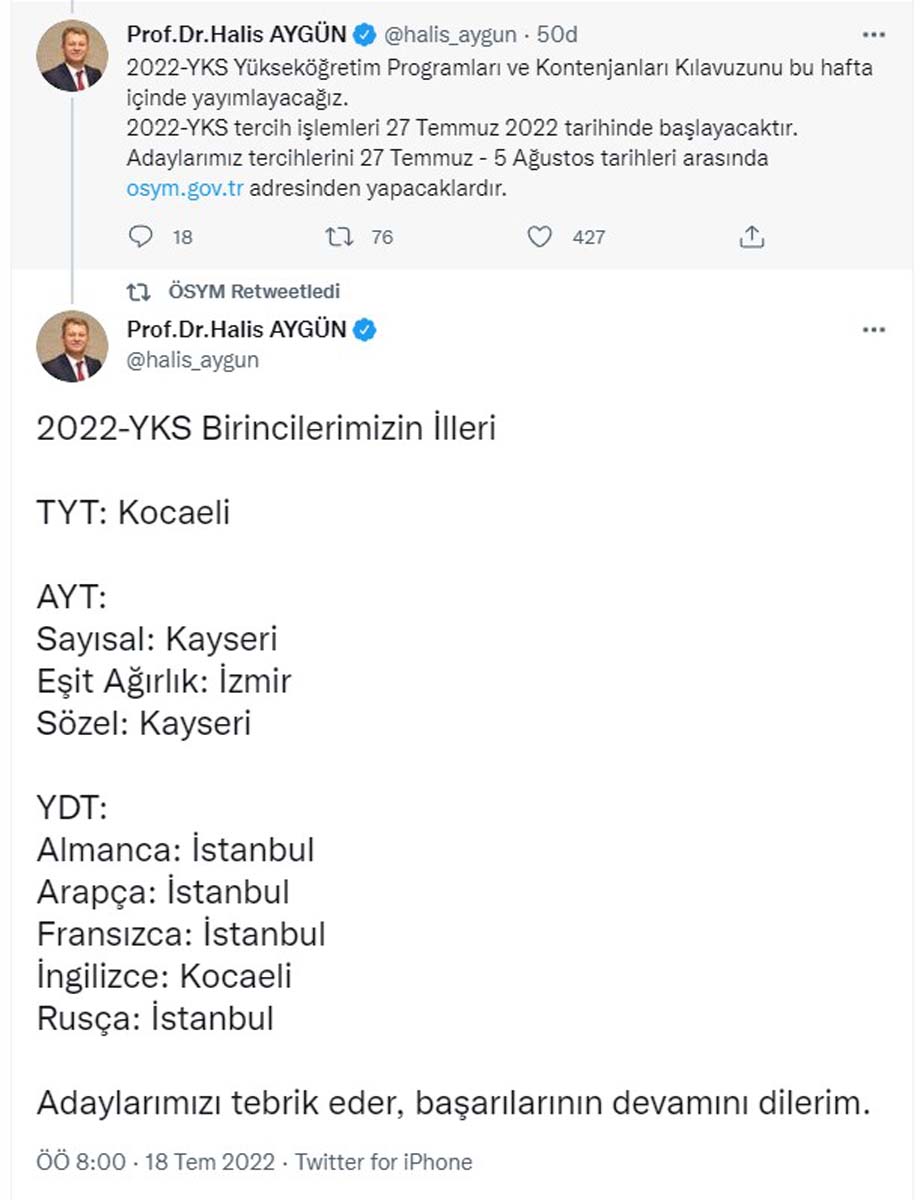Open the profile picture on the first tweet
The height and width of the screenshot is (1200, 920).
[71, 54]
